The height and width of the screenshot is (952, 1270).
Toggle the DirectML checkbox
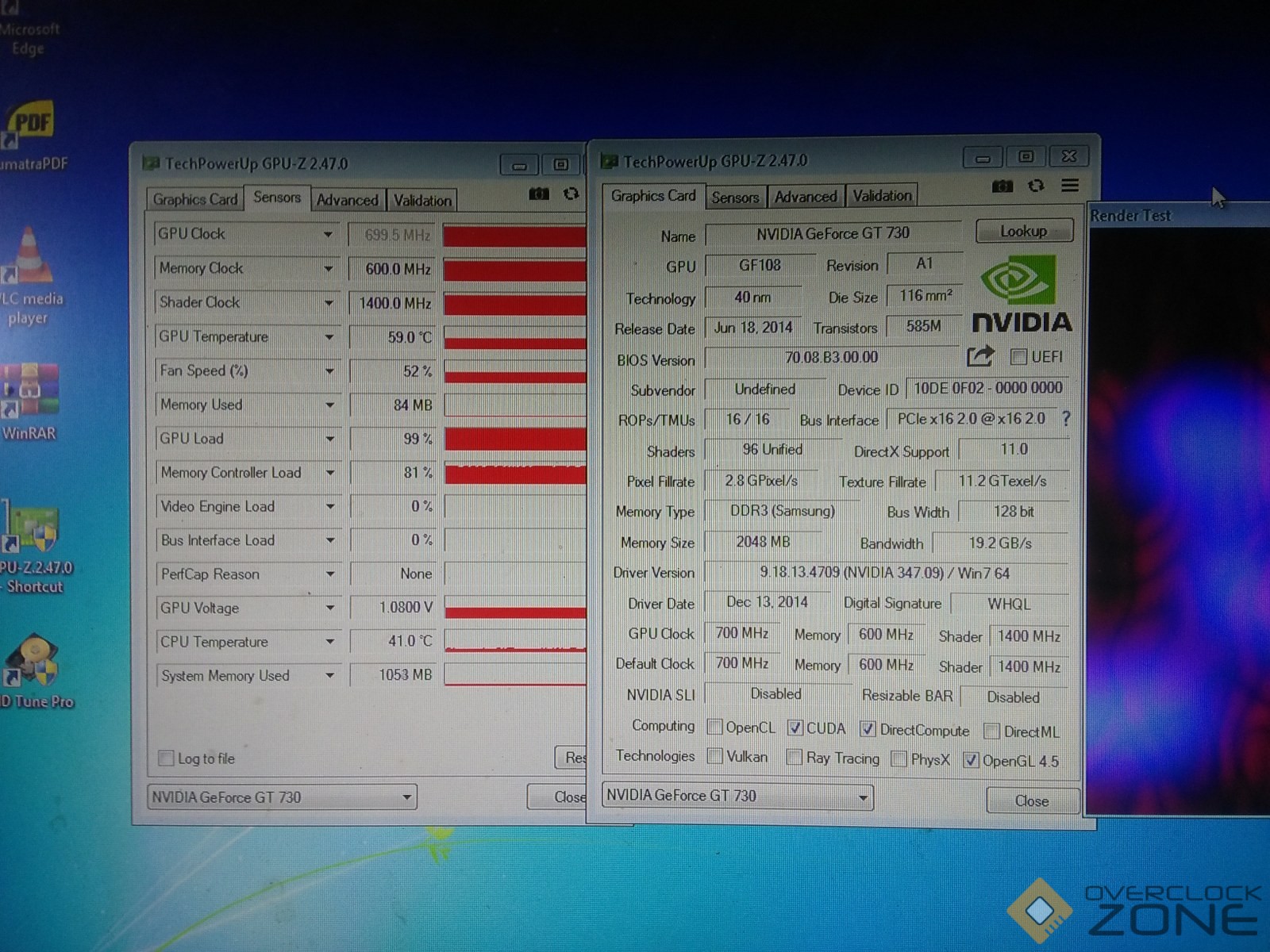click(x=992, y=731)
